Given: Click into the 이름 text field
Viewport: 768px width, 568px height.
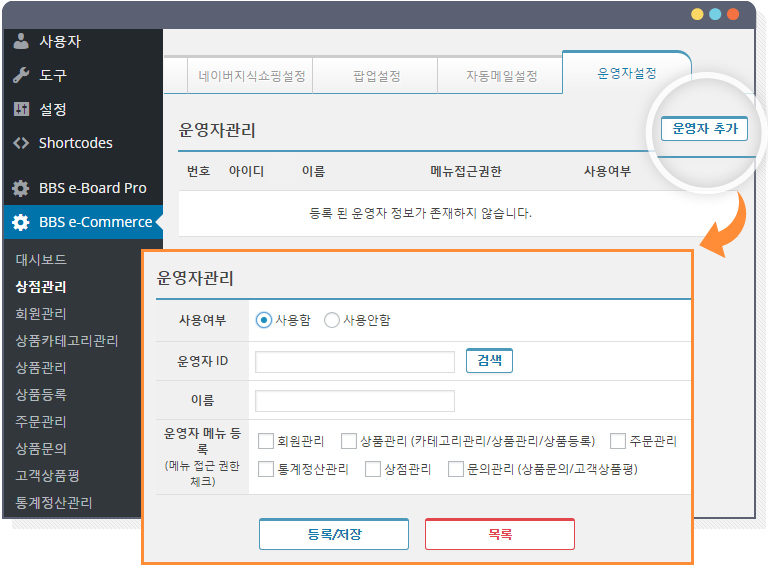Looking at the screenshot, I should point(355,401).
